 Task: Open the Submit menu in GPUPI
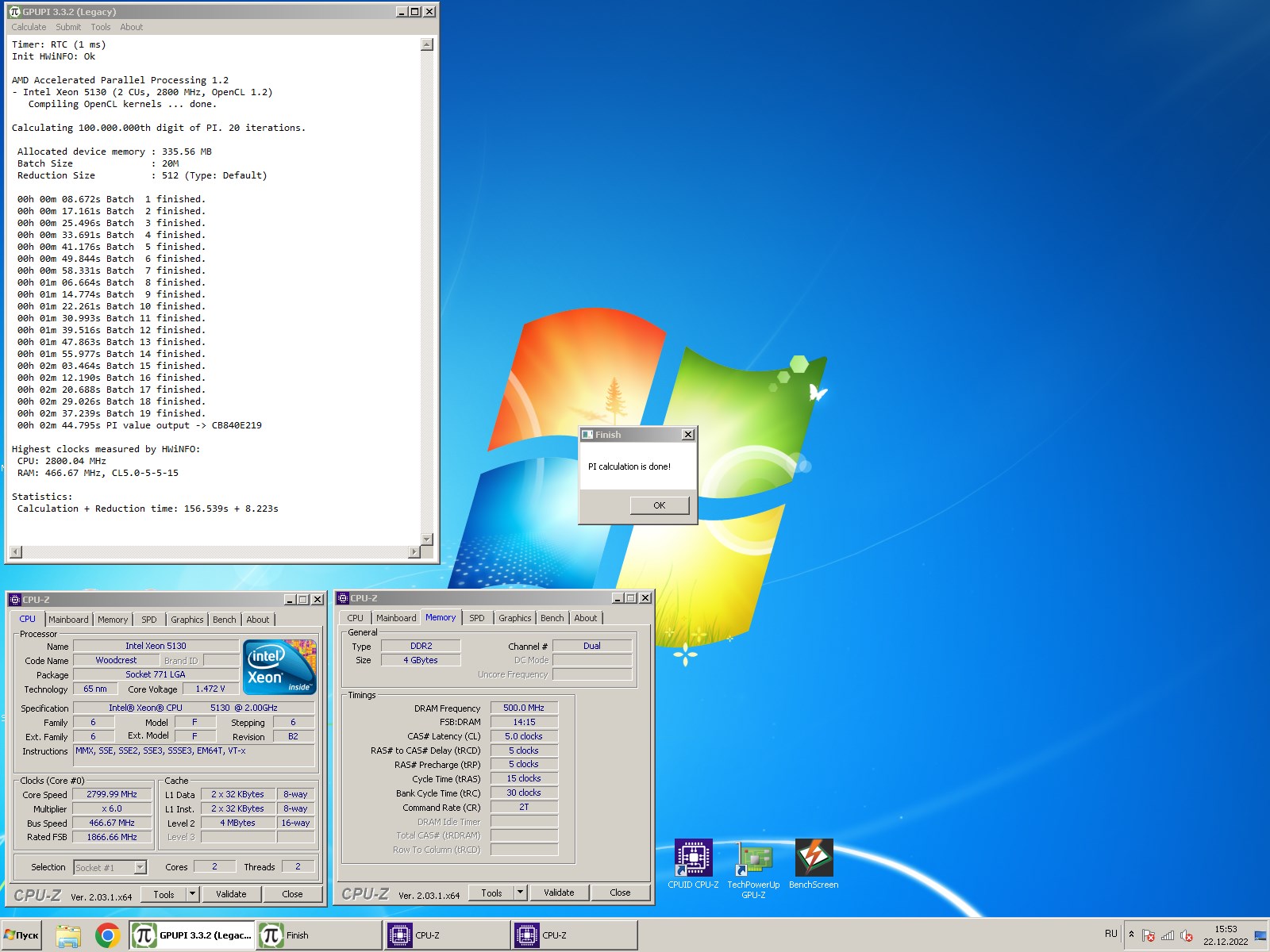point(68,27)
